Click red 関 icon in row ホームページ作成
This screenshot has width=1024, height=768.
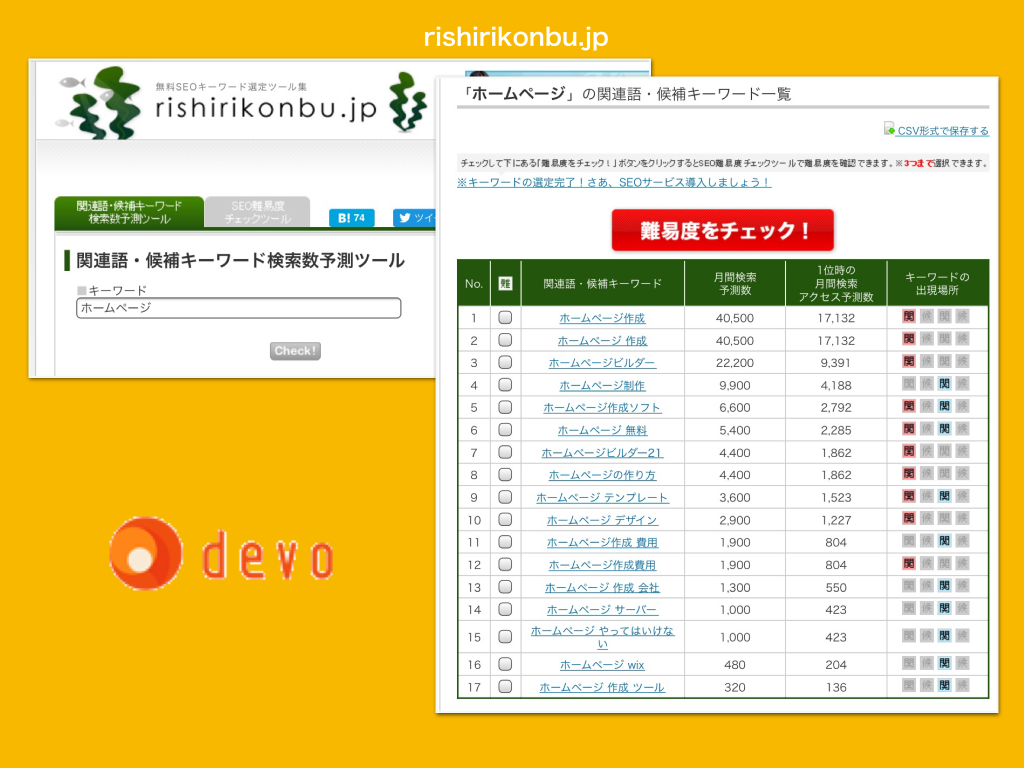(908, 317)
